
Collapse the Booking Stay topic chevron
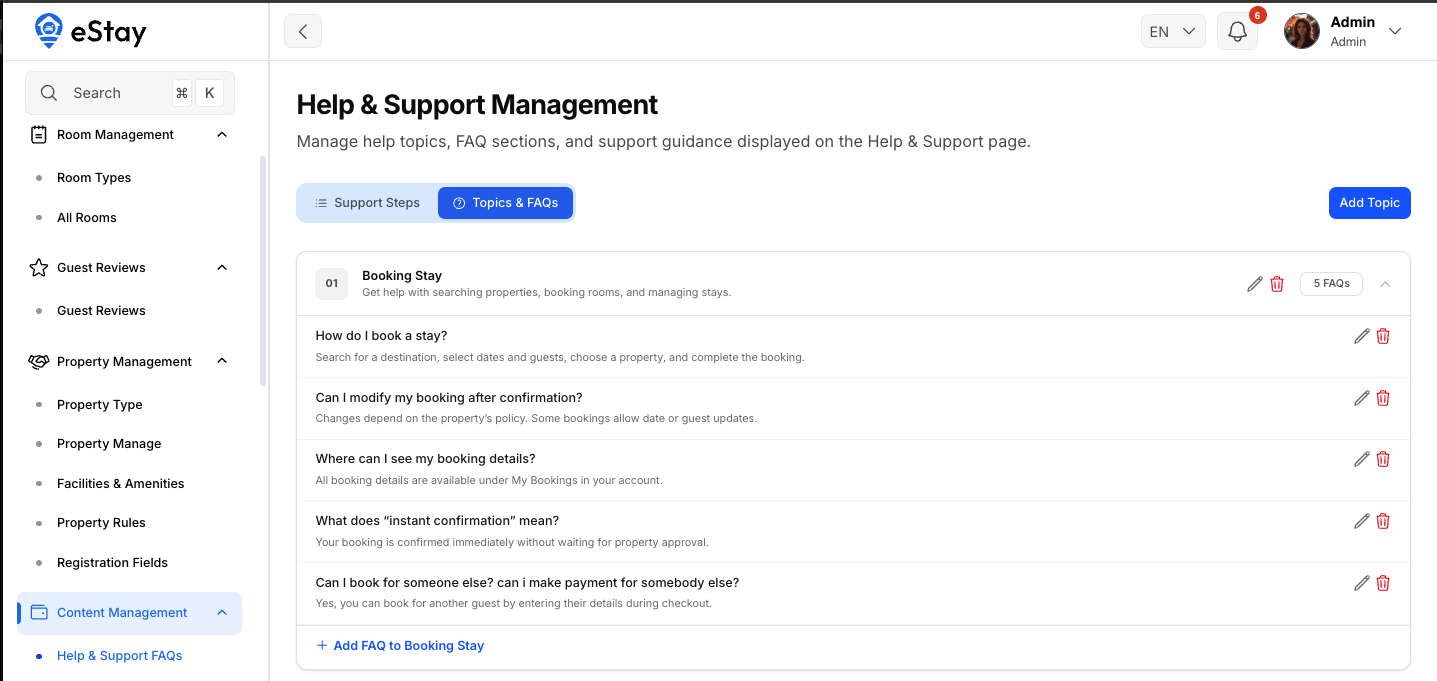click(1385, 284)
